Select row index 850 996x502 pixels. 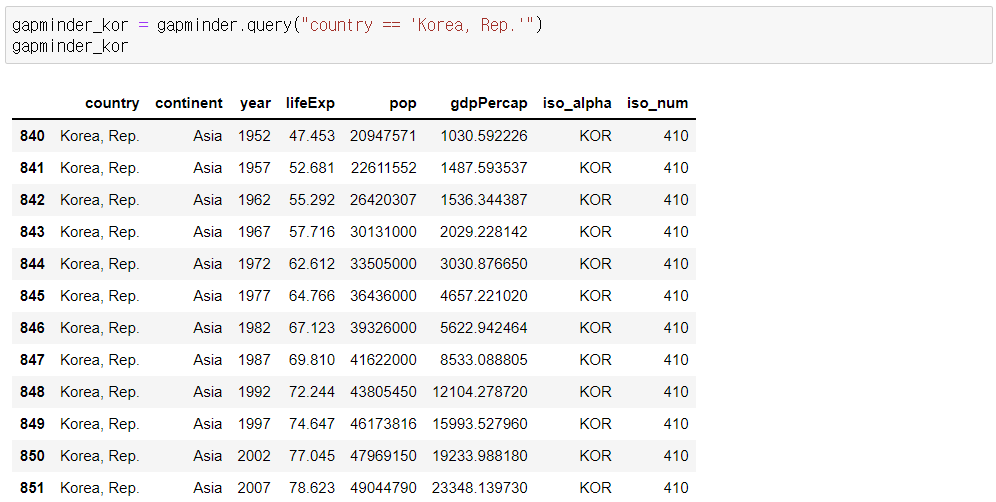click(32, 456)
